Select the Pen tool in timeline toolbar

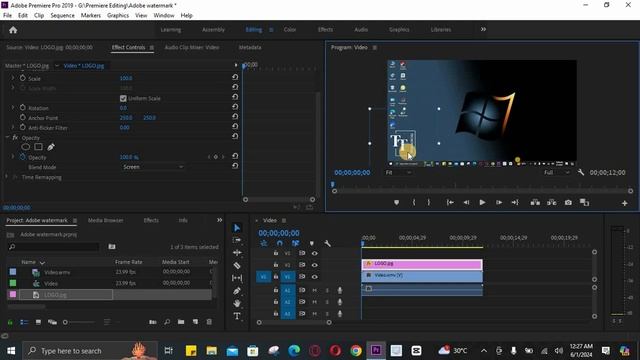[237, 291]
